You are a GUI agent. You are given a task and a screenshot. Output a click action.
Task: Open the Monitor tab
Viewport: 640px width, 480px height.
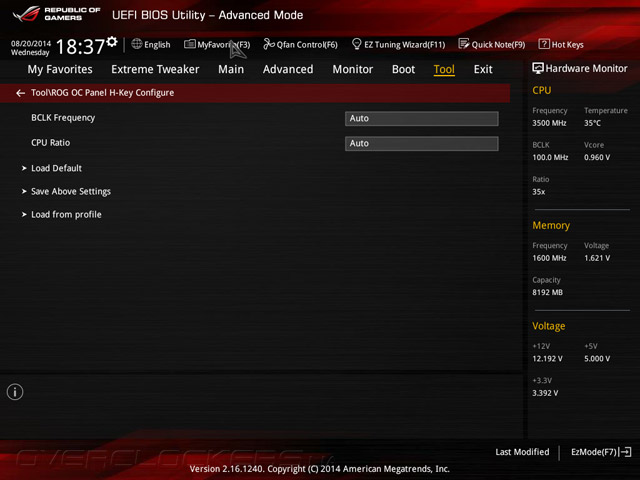(353, 69)
